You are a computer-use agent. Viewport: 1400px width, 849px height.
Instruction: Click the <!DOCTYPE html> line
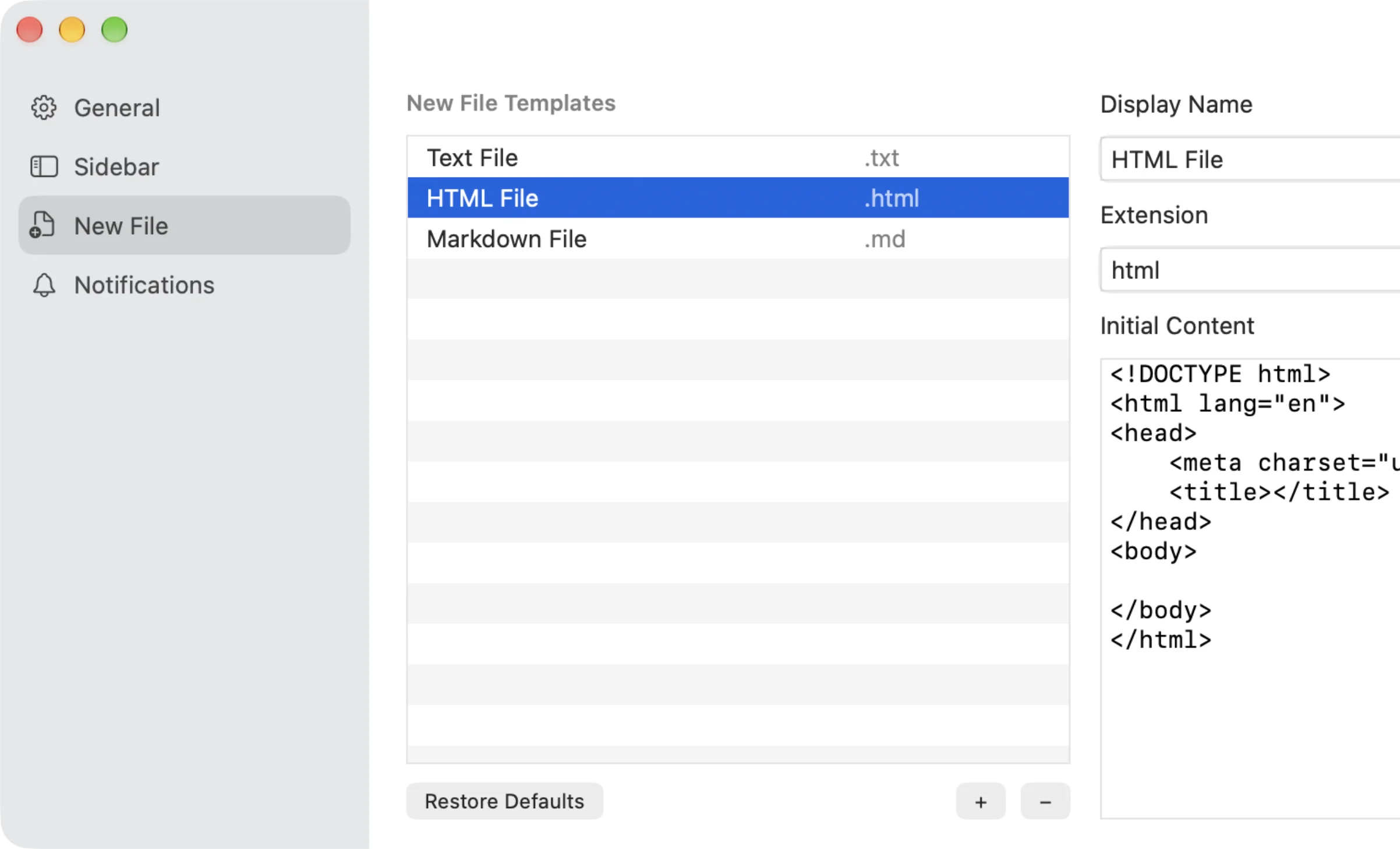point(1220,374)
